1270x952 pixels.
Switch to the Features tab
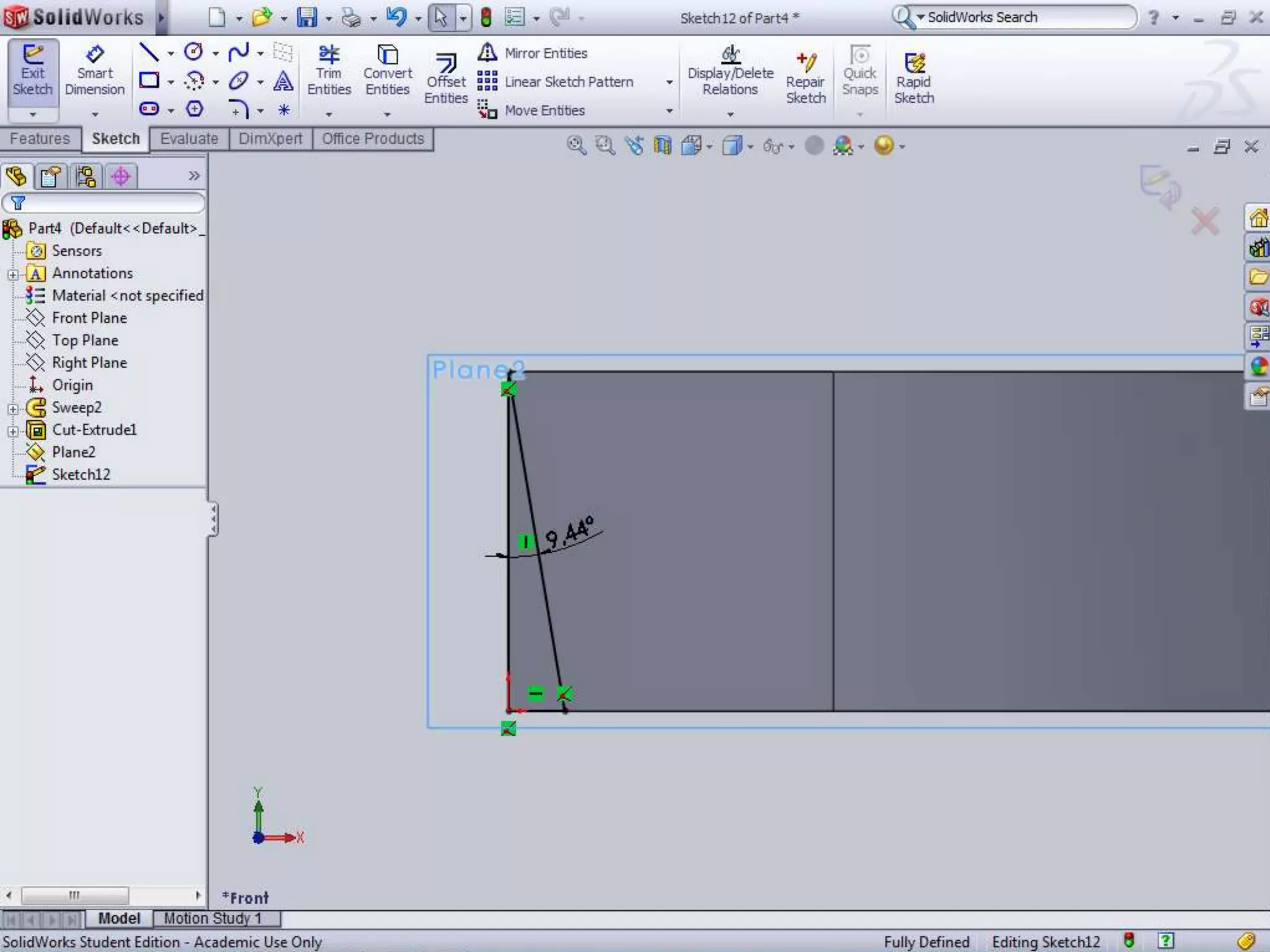click(40, 139)
